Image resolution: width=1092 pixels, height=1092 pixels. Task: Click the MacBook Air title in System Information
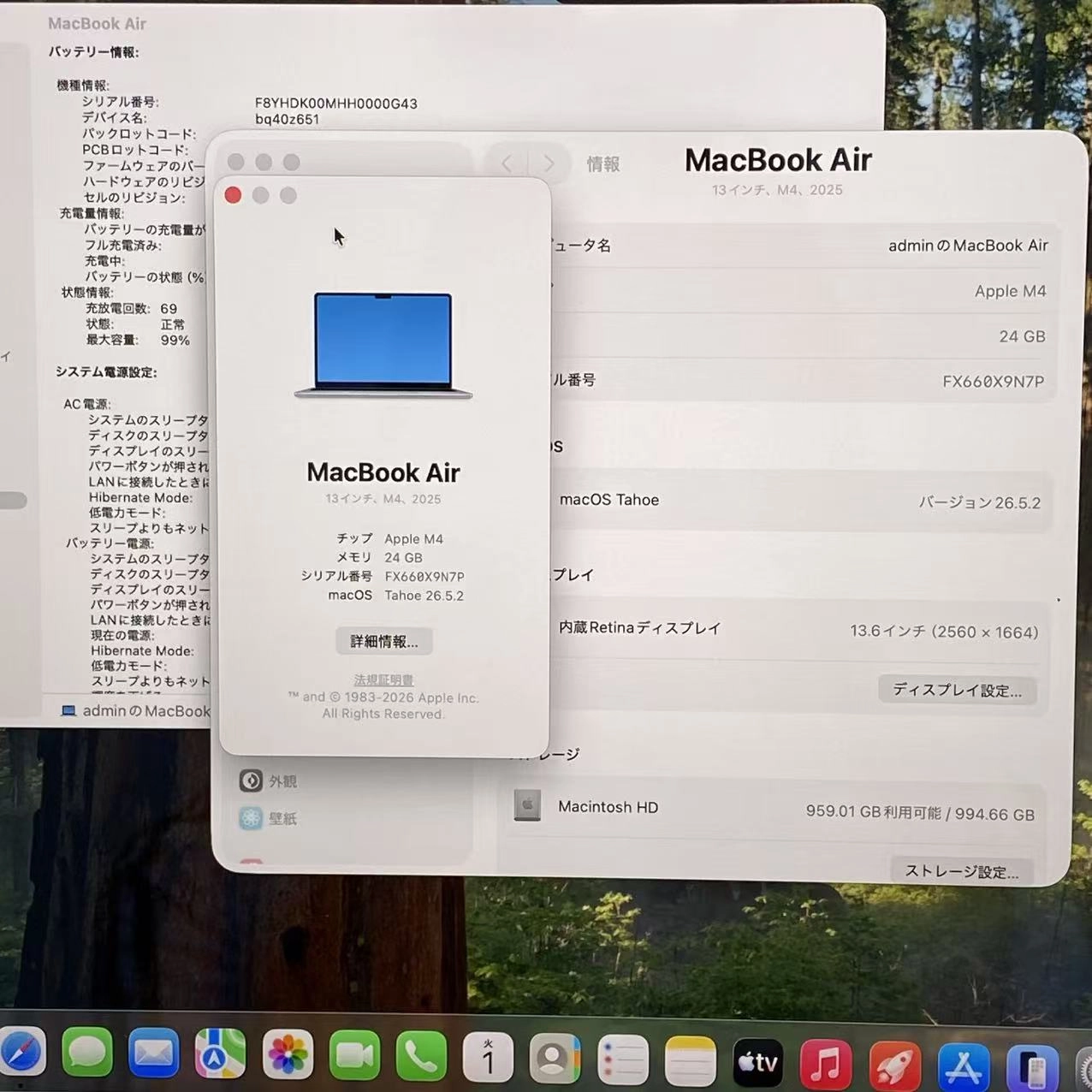[x=97, y=24]
